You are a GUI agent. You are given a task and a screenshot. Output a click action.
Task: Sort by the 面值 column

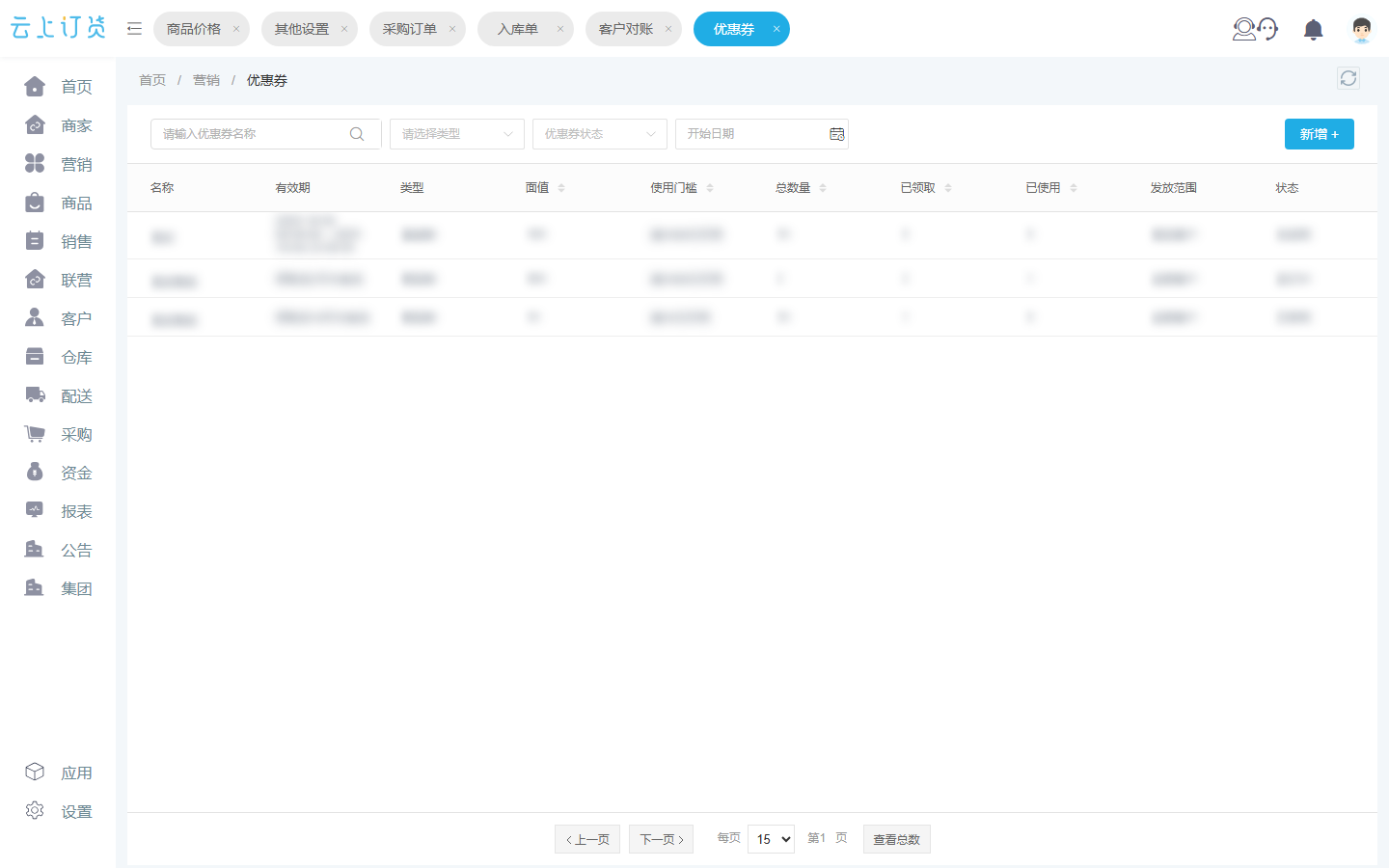pos(561,188)
